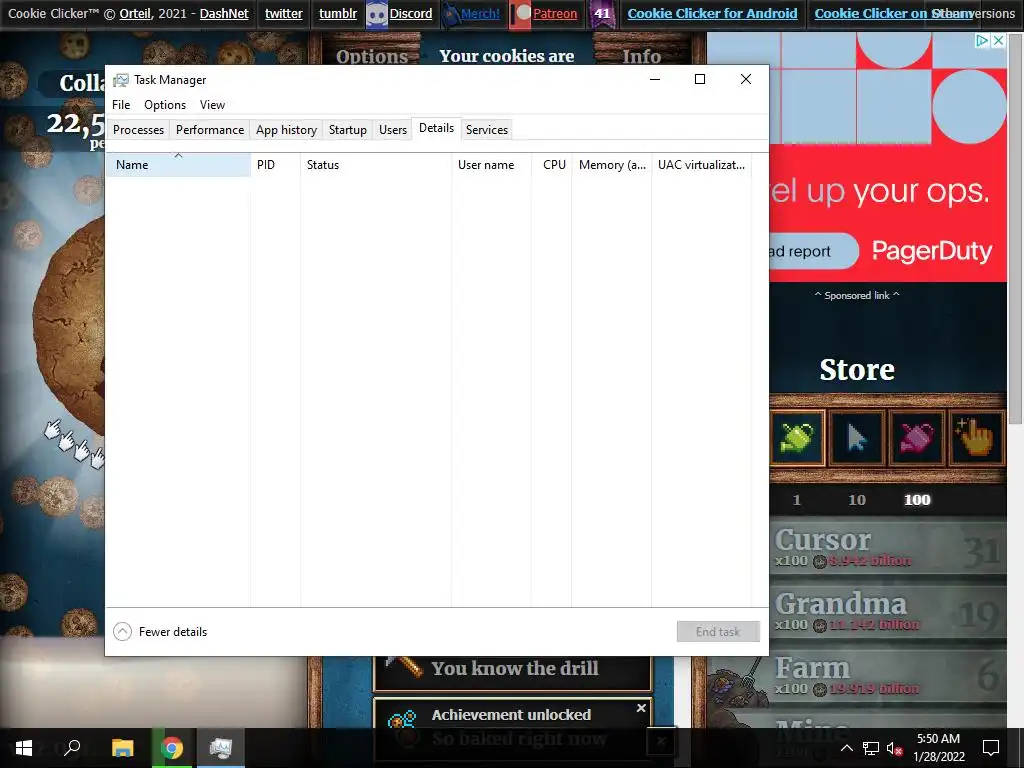Switch to the Startup tab

point(347,129)
